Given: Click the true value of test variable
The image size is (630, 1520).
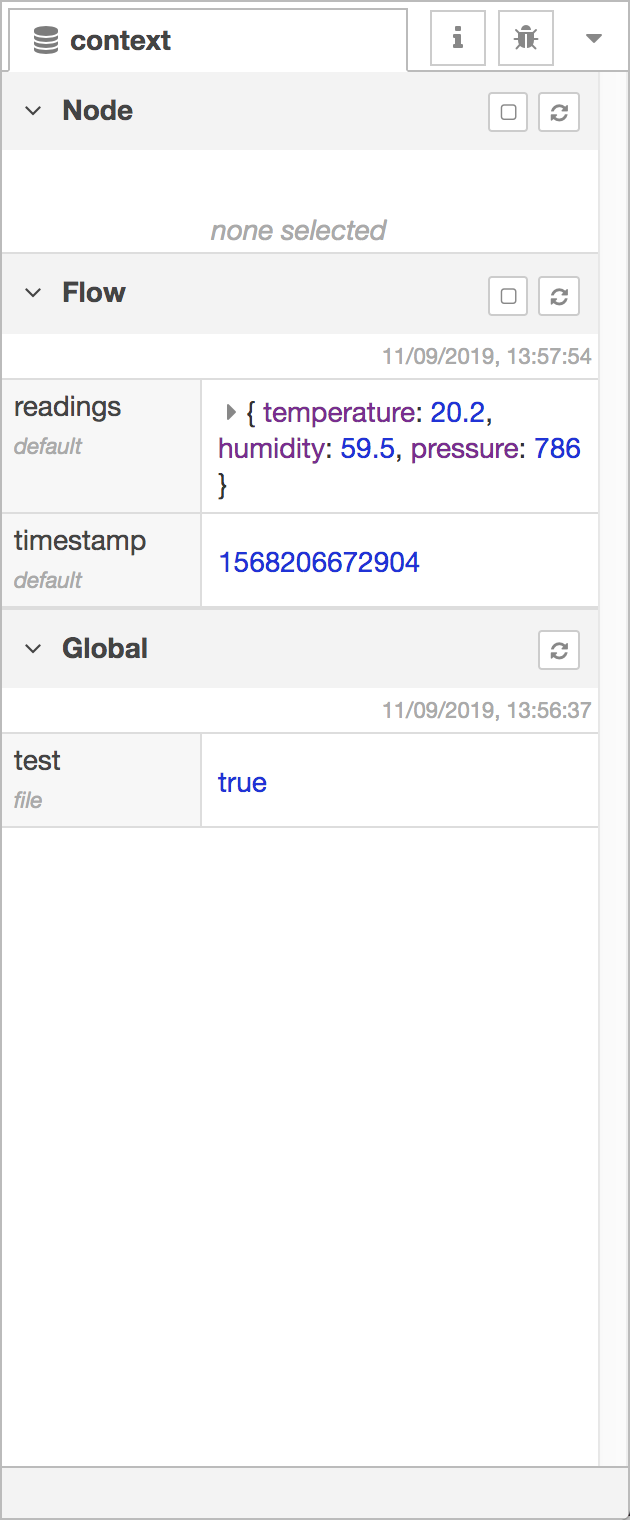Looking at the screenshot, I should (242, 781).
